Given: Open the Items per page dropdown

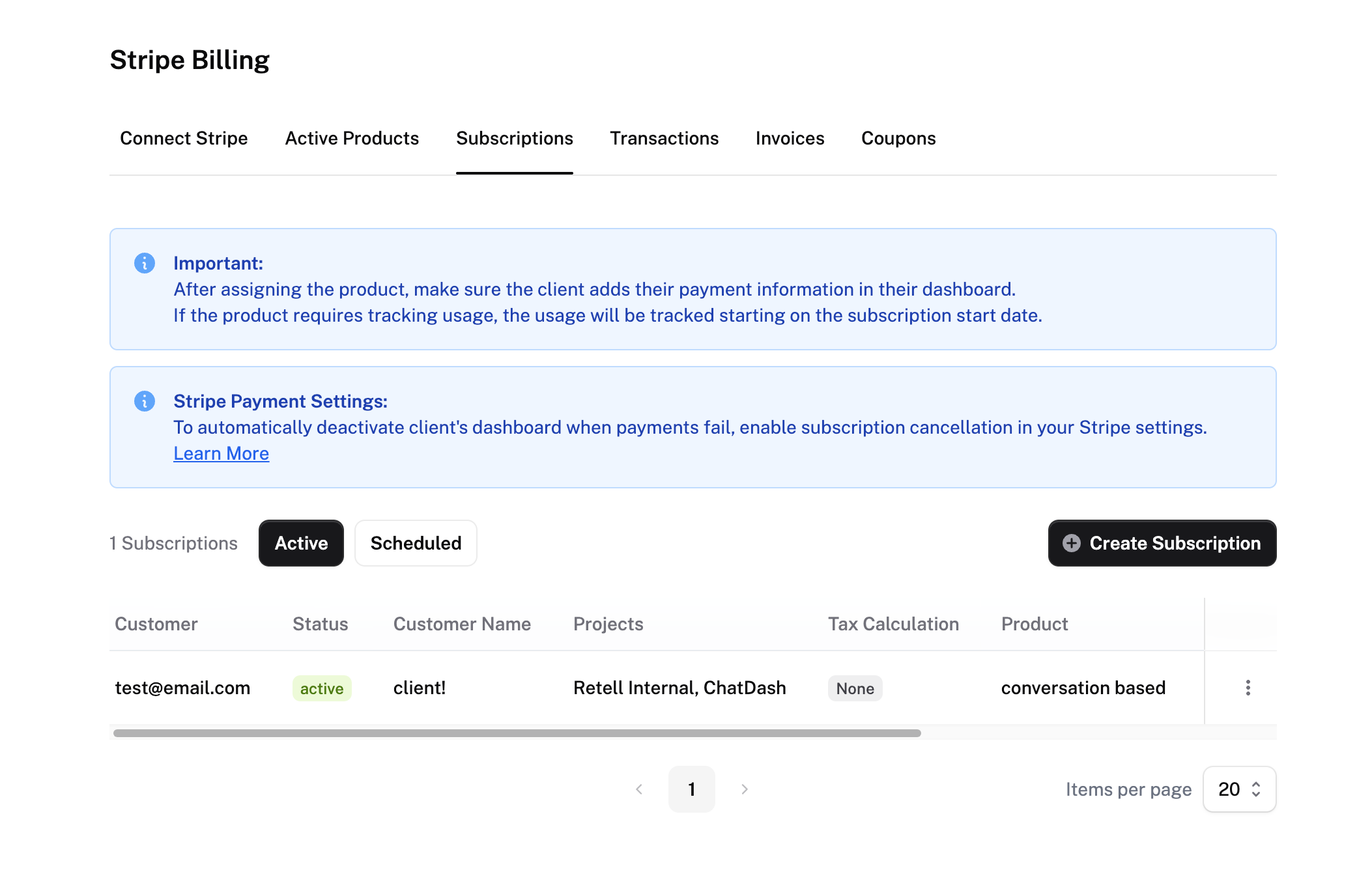Looking at the screenshot, I should [x=1239, y=789].
